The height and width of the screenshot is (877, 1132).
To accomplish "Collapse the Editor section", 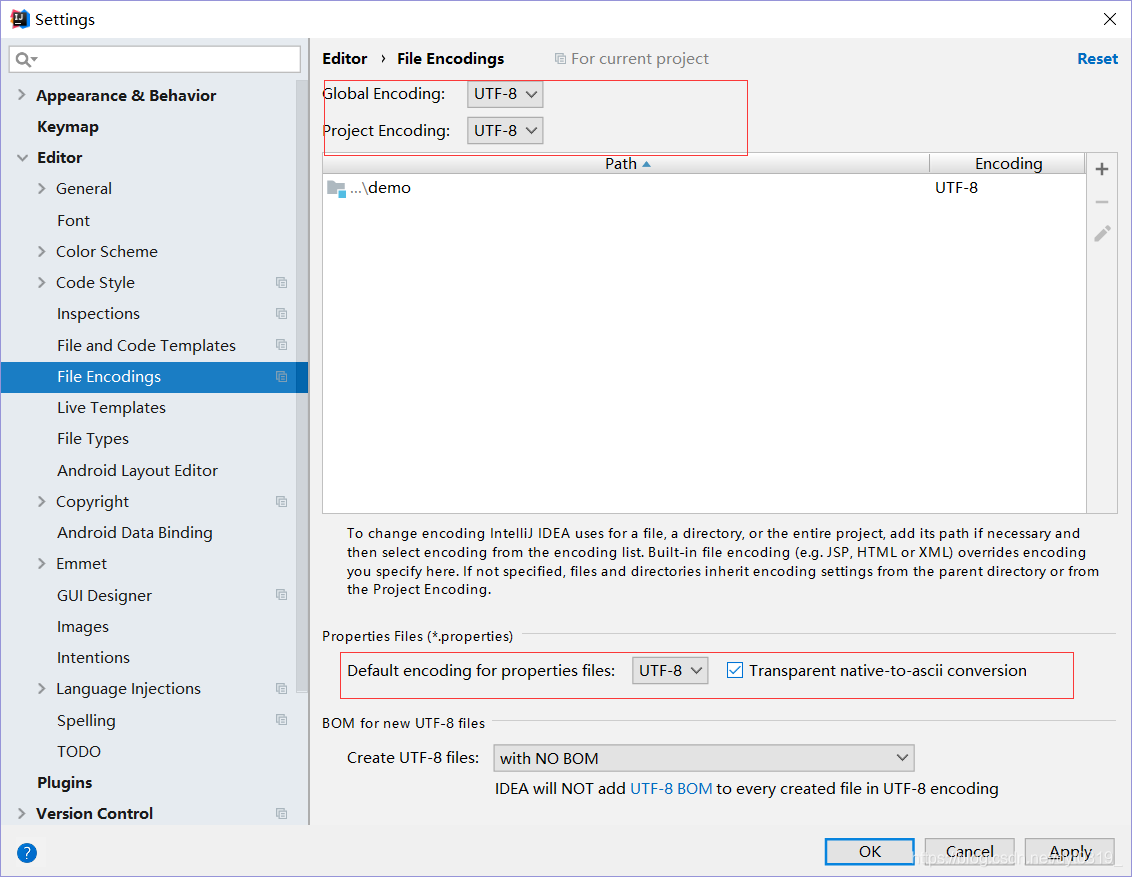I will click(x=22, y=157).
